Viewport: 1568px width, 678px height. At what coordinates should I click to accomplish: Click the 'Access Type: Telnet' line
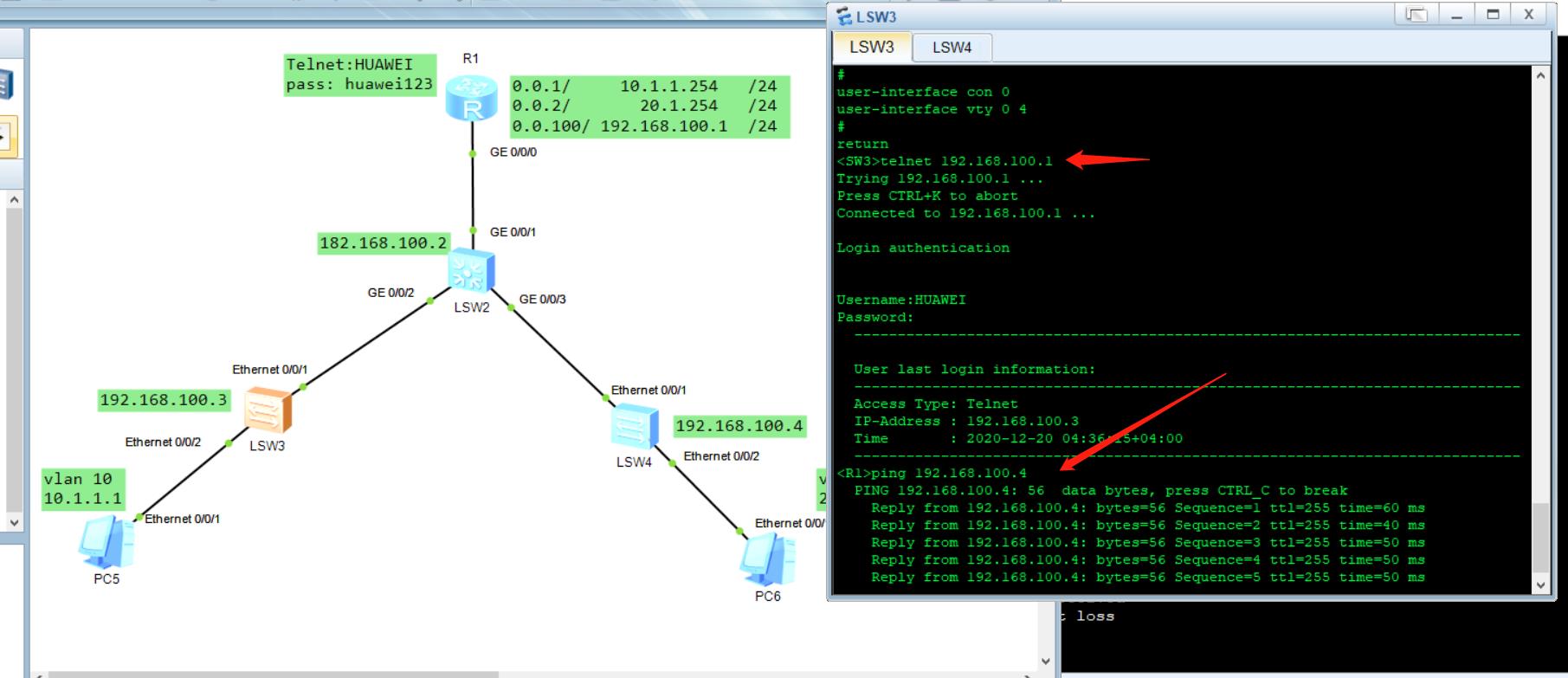pos(936,404)
